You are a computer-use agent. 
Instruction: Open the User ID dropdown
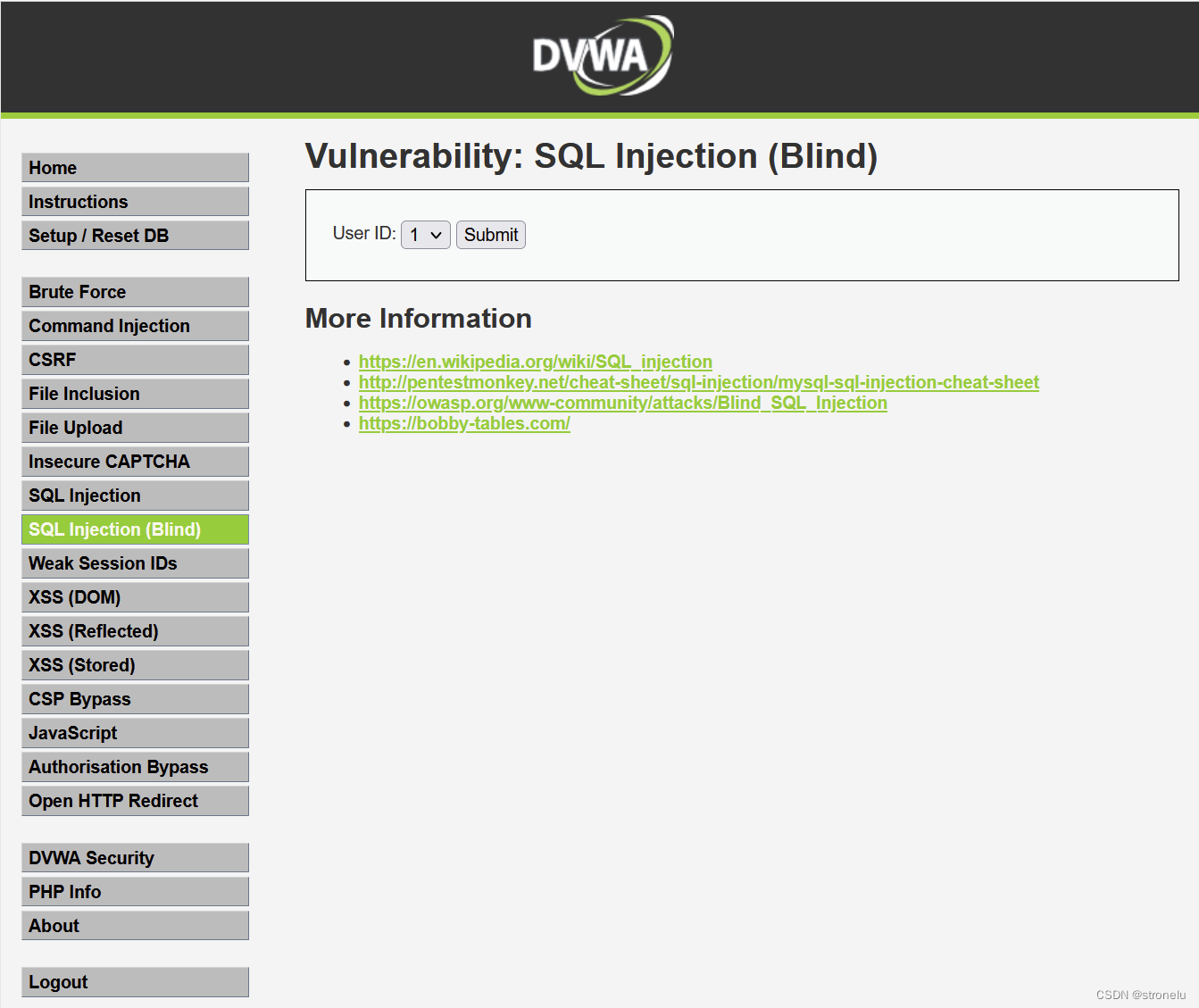[426, 235]
